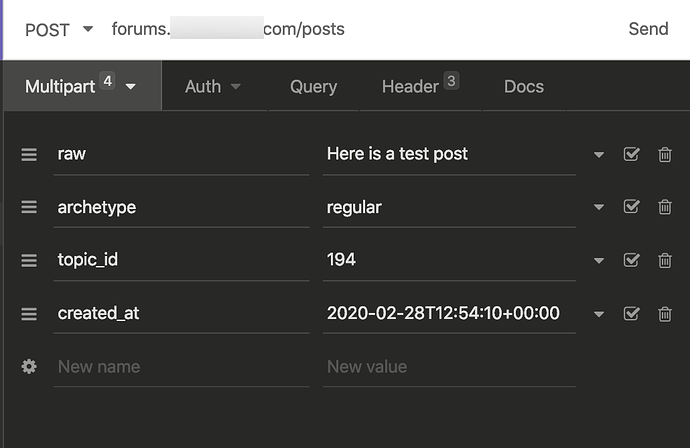Switch to the Query tab

pyautogui.click(x=313, y=86)
